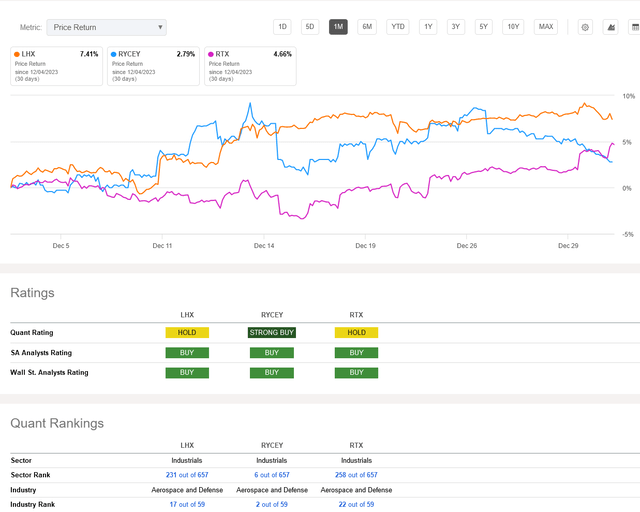Select the 3Y time range

point(456,27)
